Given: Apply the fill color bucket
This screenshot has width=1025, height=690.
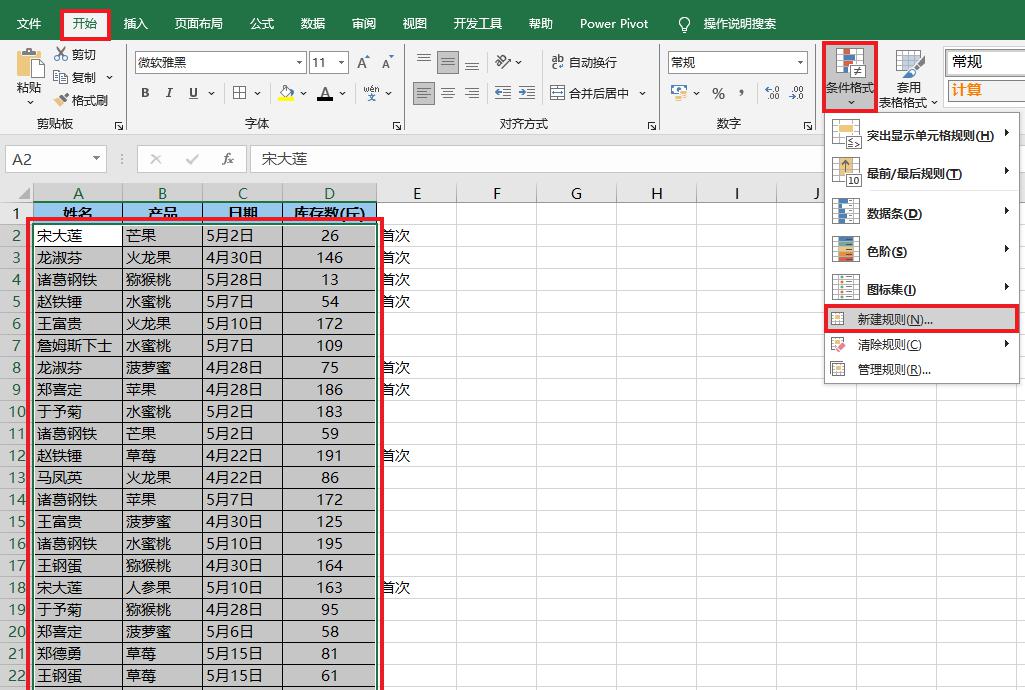Looking at the screenshot, I should [286, 93].
